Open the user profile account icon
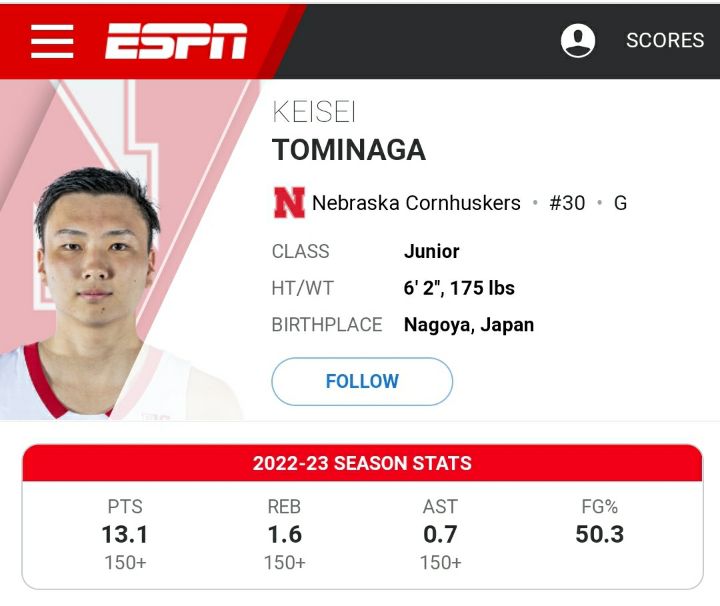The image size is (720, 606). coord(578,40)
